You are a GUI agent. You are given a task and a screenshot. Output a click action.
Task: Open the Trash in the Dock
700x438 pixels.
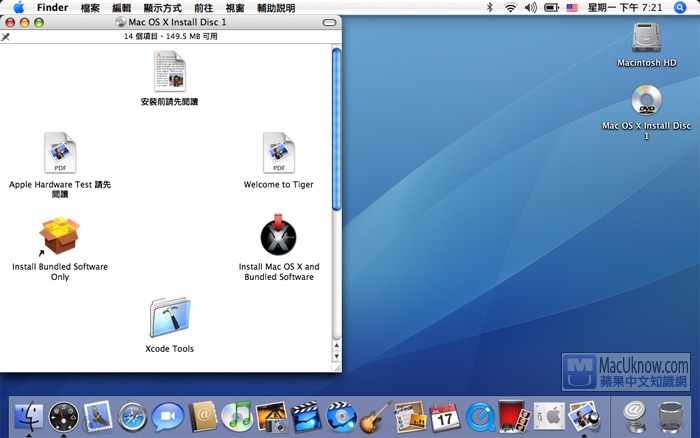tap(671, 417)
